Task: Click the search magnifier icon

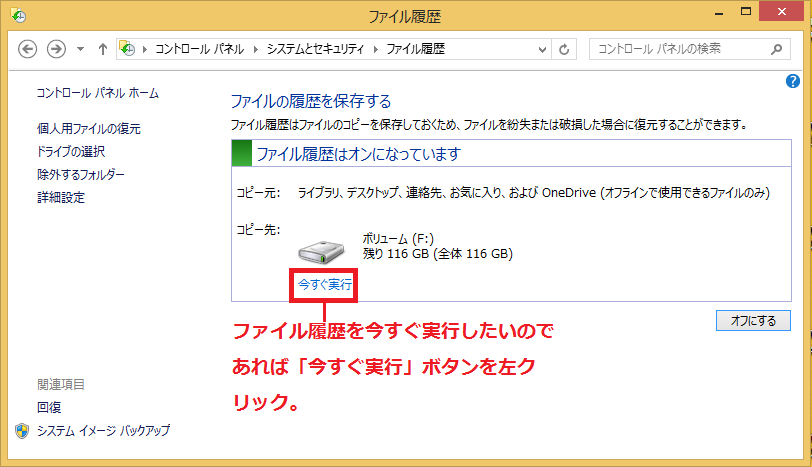Action: 776,49
